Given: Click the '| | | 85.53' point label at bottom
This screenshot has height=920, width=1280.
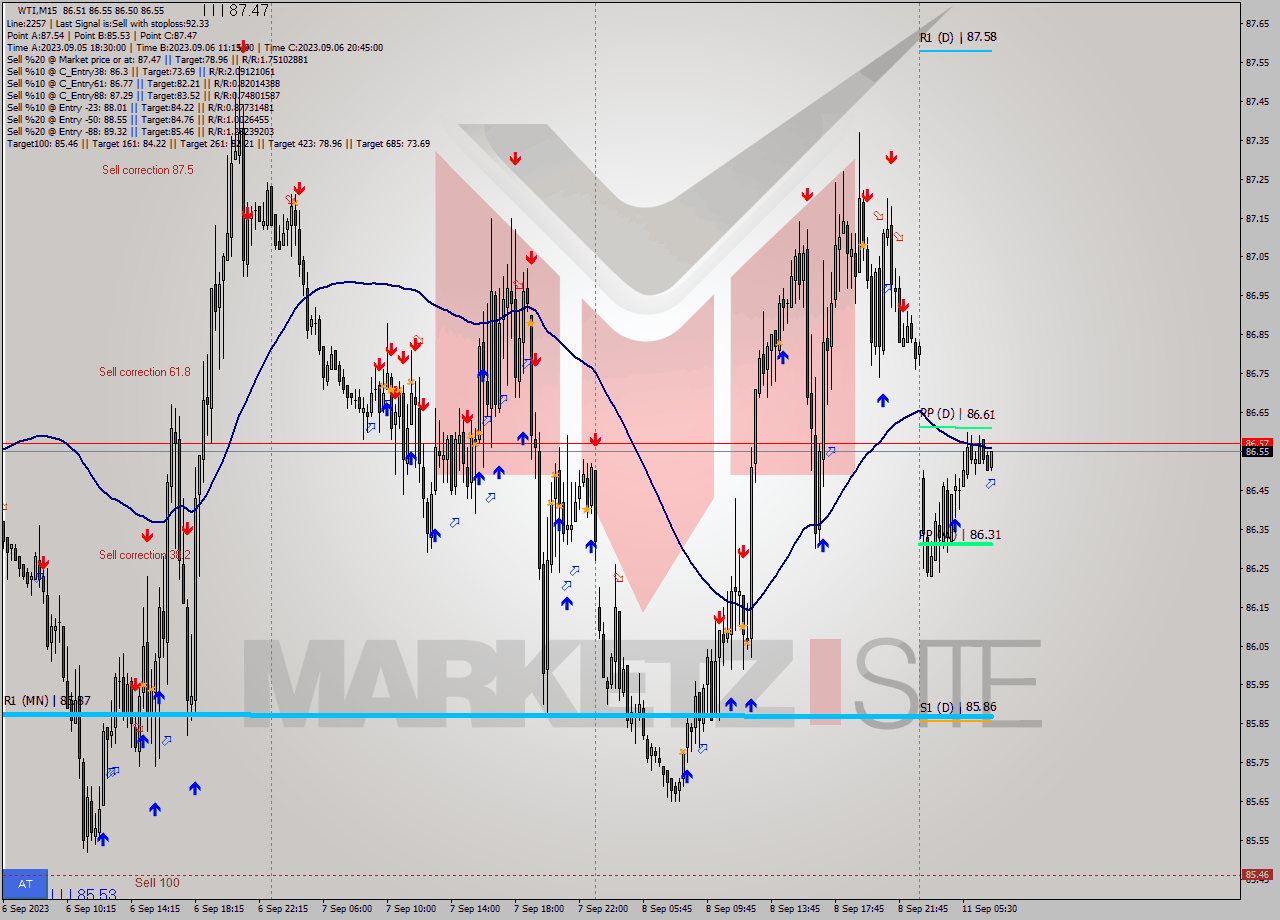Looking at the screenshot, I should pos(83,894).
